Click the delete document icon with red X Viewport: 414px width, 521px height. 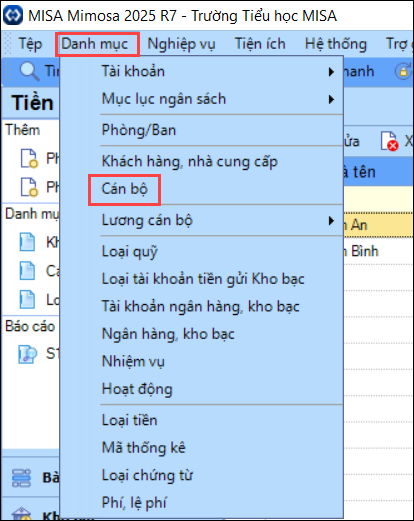tap(389, 141)
